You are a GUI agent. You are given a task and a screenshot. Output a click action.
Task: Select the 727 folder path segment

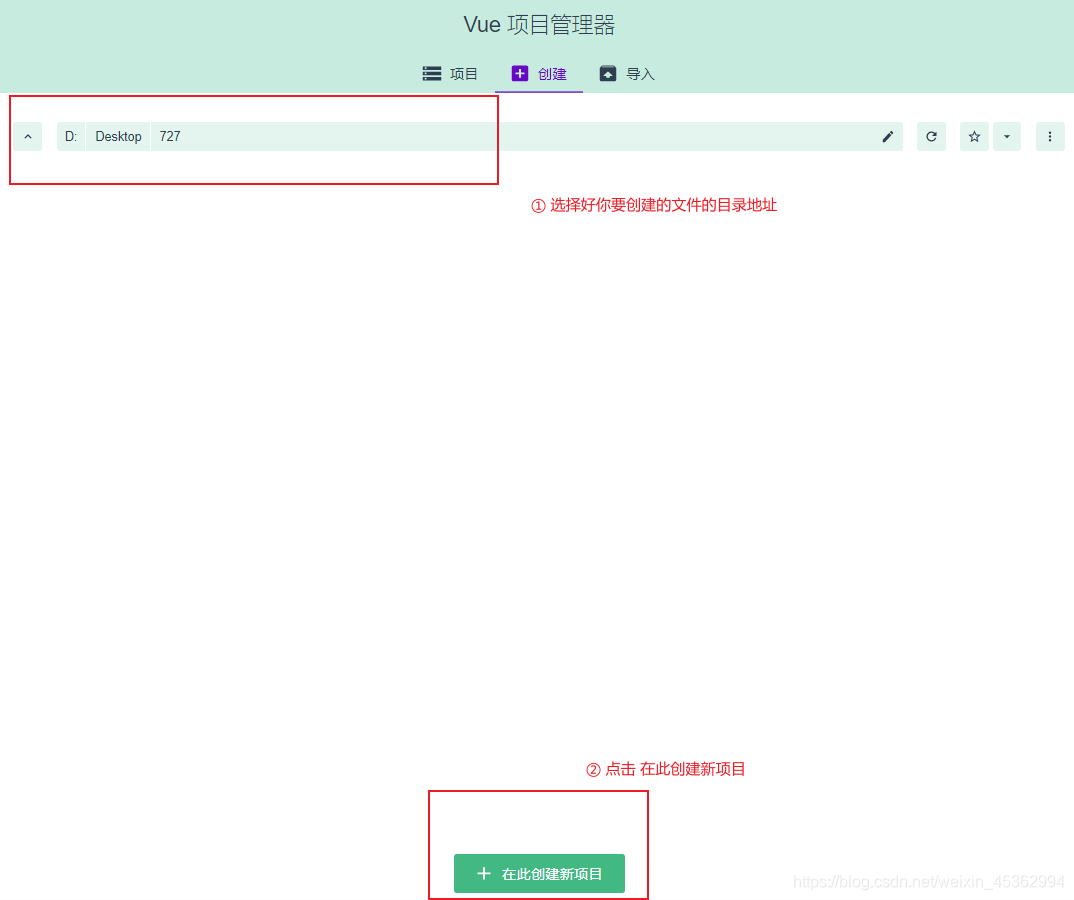pos(170,136)
